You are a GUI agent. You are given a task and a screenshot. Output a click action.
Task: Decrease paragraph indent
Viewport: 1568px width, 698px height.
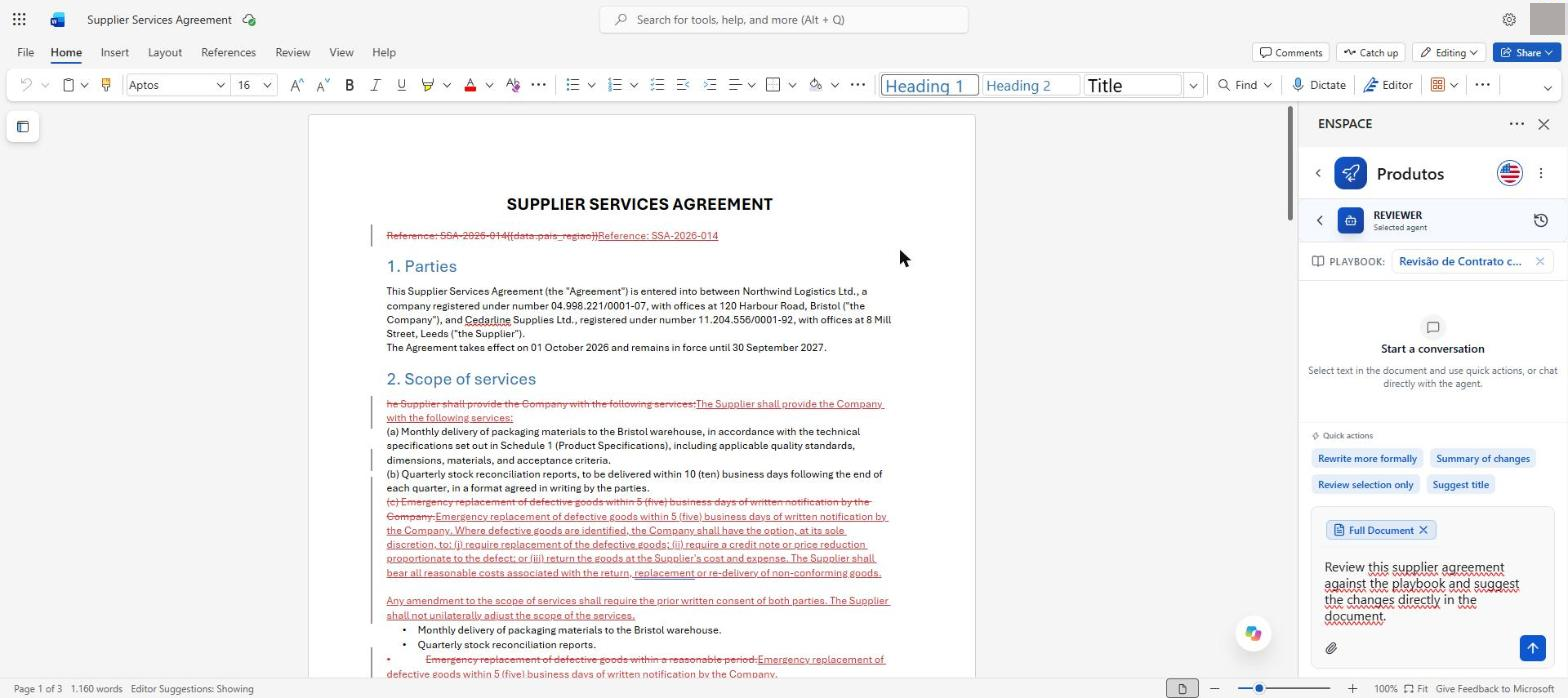(683, 85)
